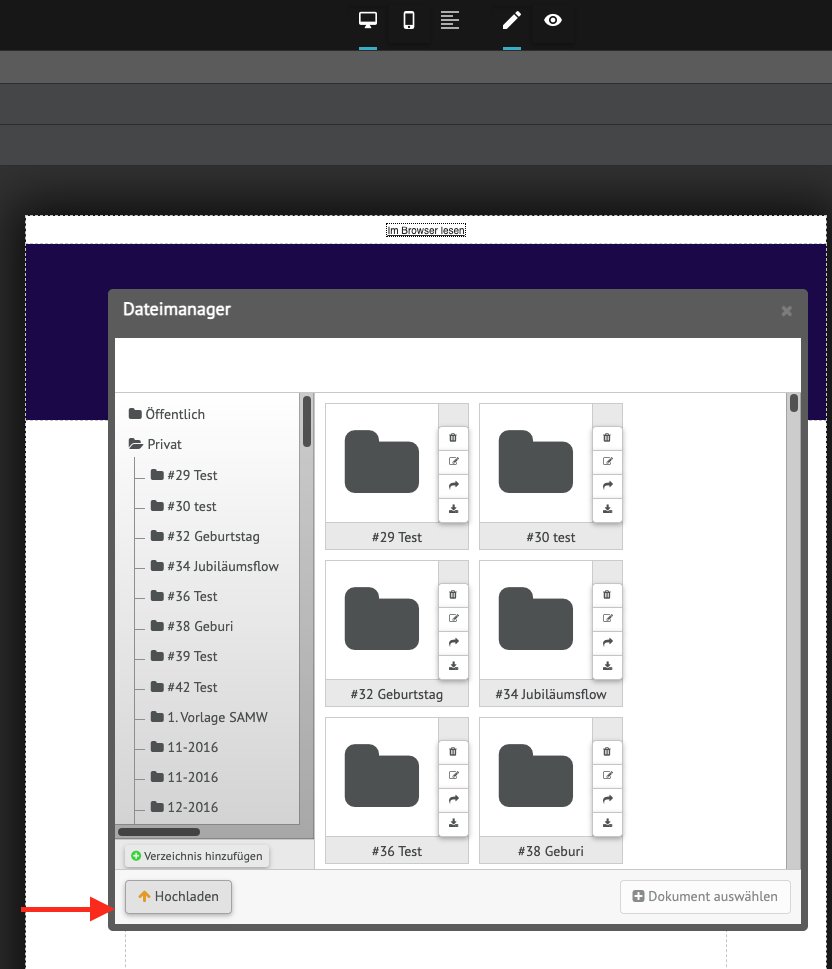Open #36 Test in folder tree
Screen dimensions: 832x969
click(184, 596)
